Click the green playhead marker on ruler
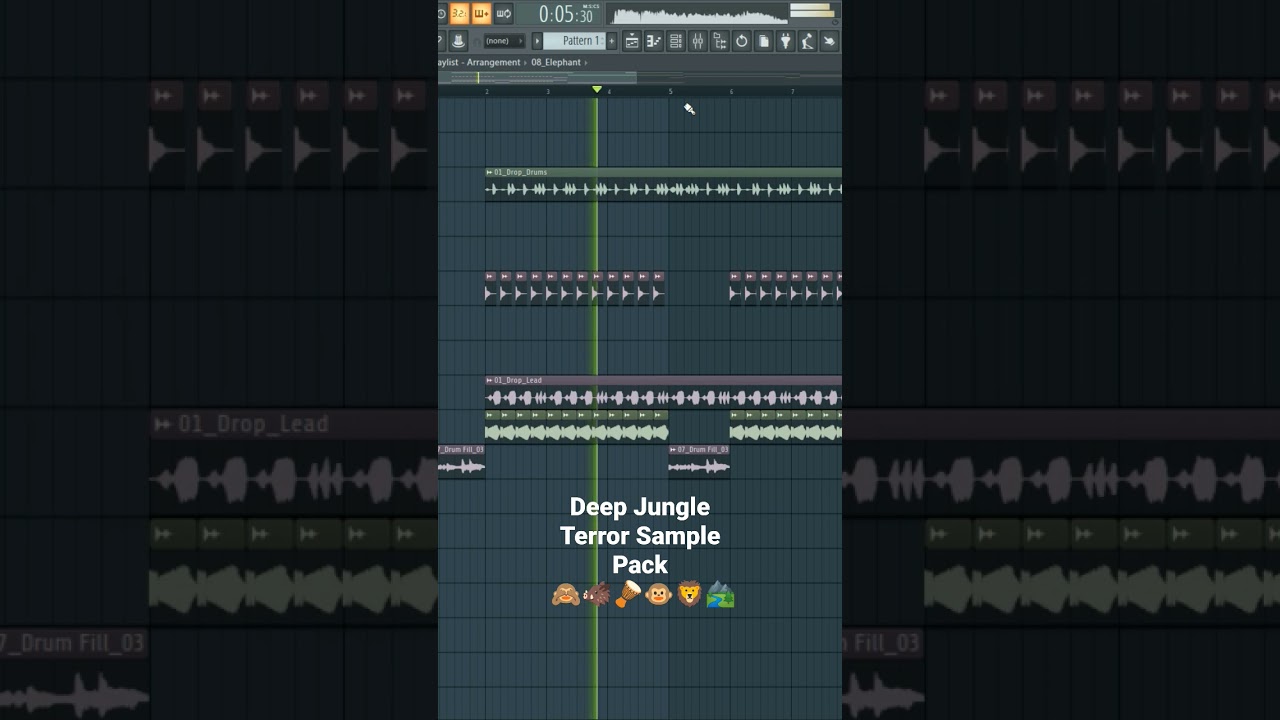 [x=597, y=90]
